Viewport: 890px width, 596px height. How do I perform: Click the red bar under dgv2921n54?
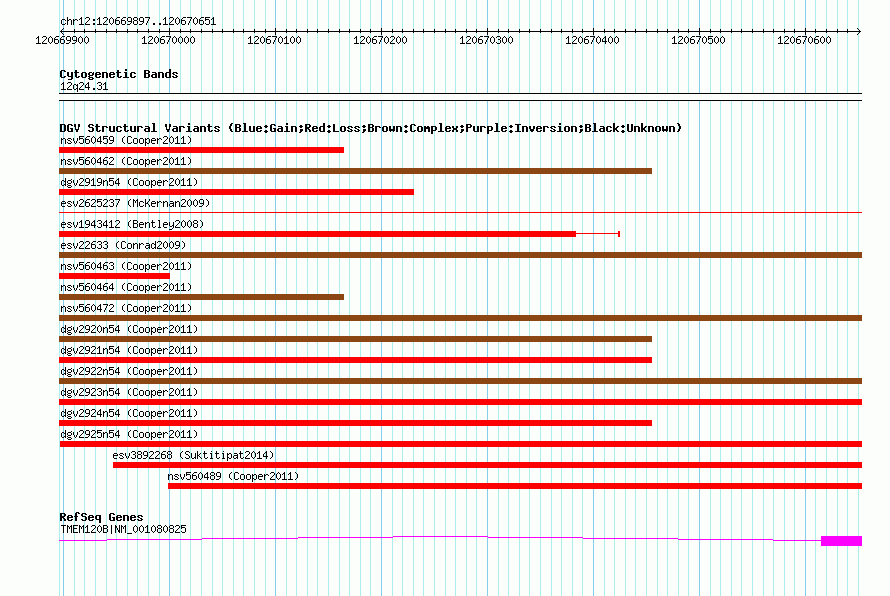(x=355, y=360)
